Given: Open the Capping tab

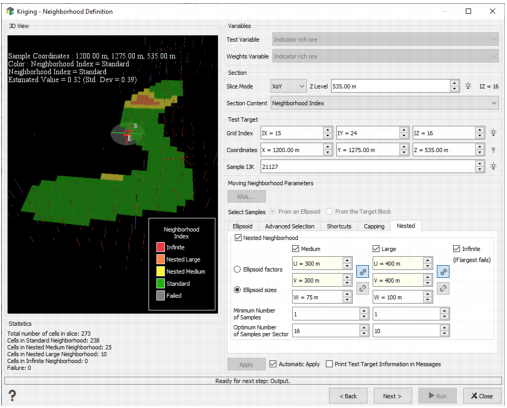Looking at the screenshot, I should tap(374, 226).
